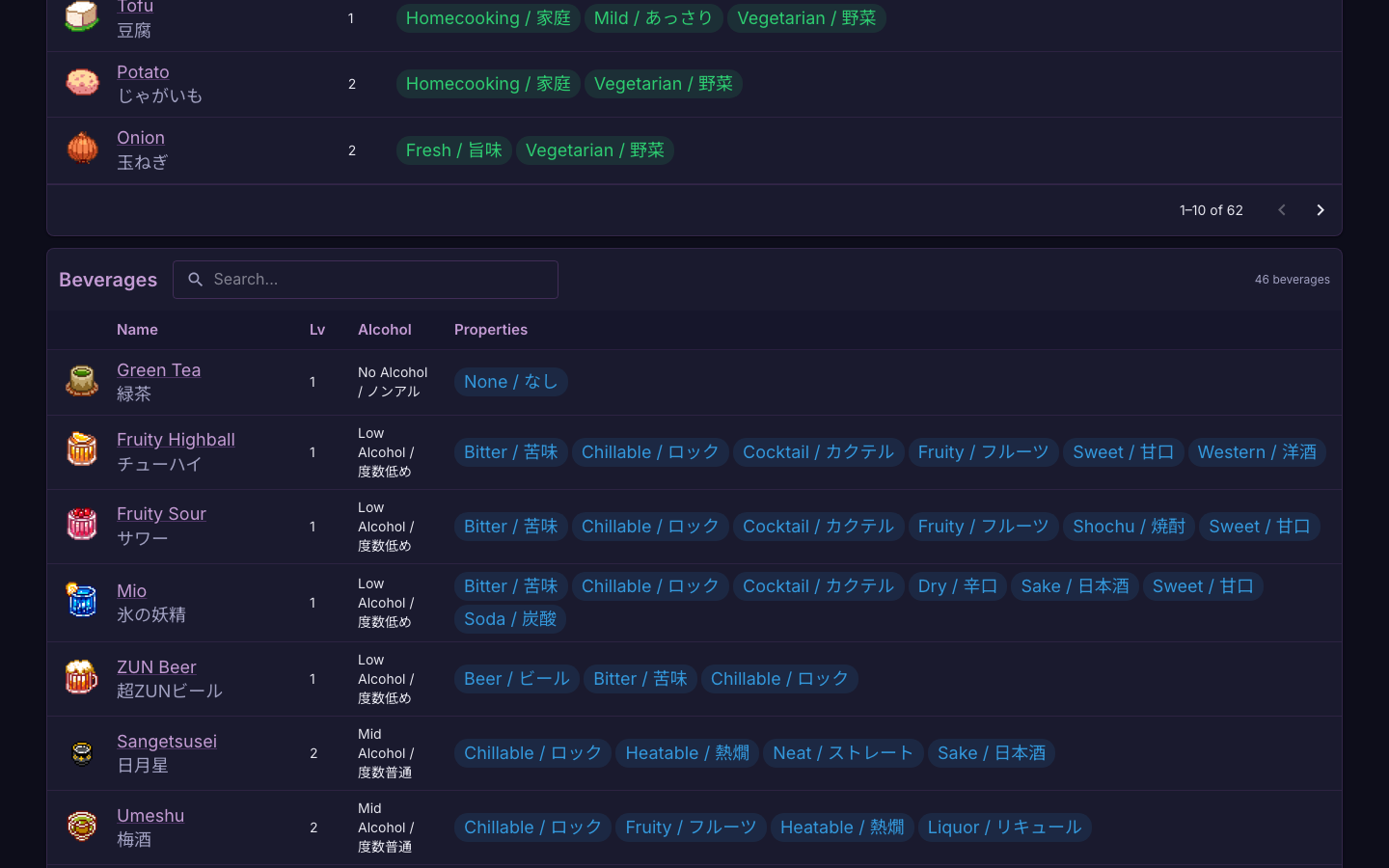Image resolution: width=1389 pixels, height=868 pixels.
Task: Click Fruity Highball's Western / 洋酒 tag
Action: [x=1257, y=452]
